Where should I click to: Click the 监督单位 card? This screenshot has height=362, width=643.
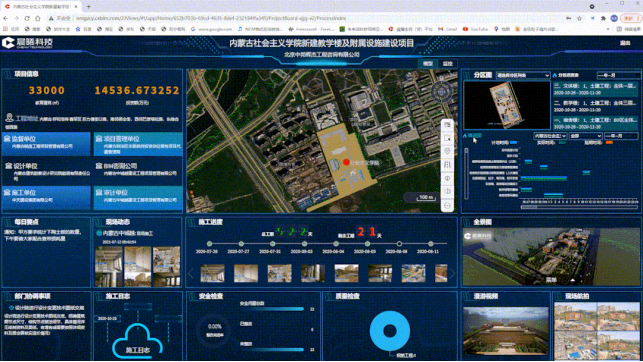click(x=46, y=143)
